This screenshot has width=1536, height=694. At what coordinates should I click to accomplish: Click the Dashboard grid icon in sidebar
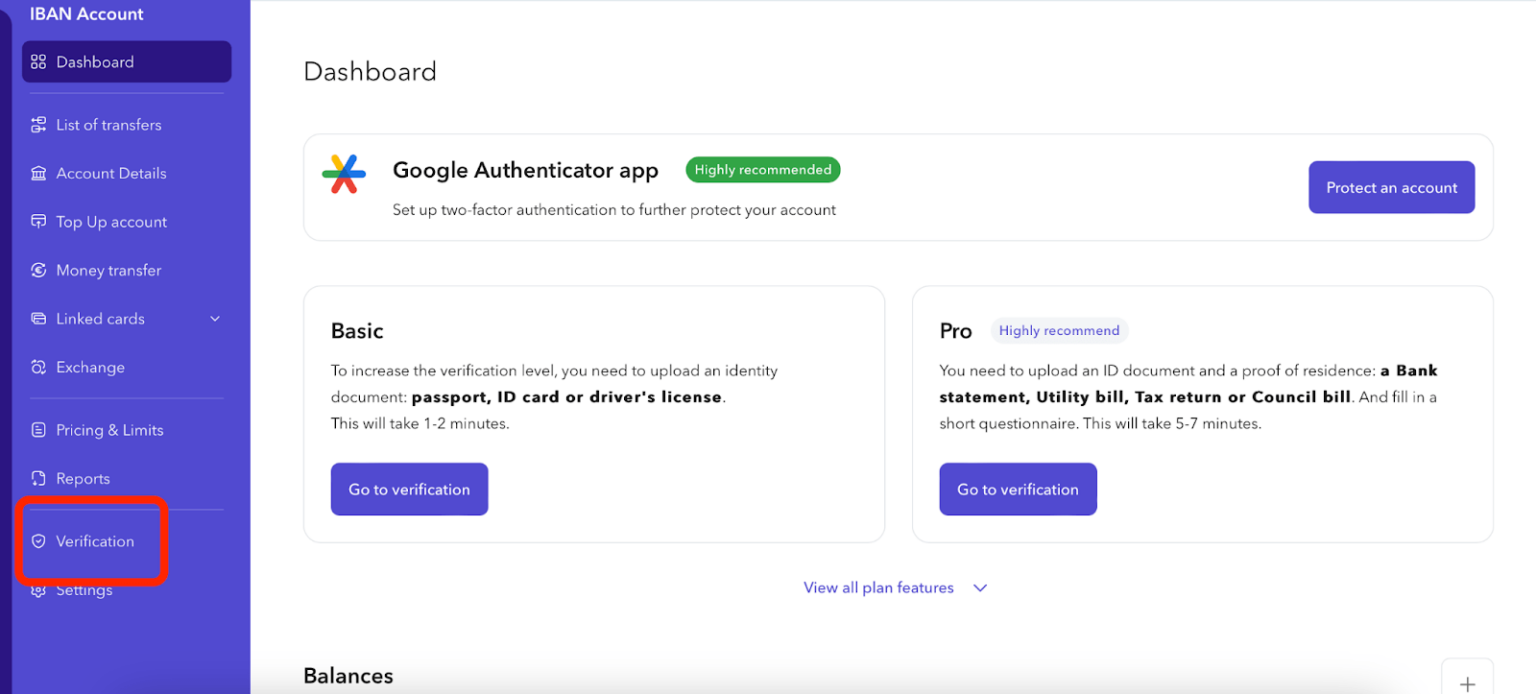(39, 62)
